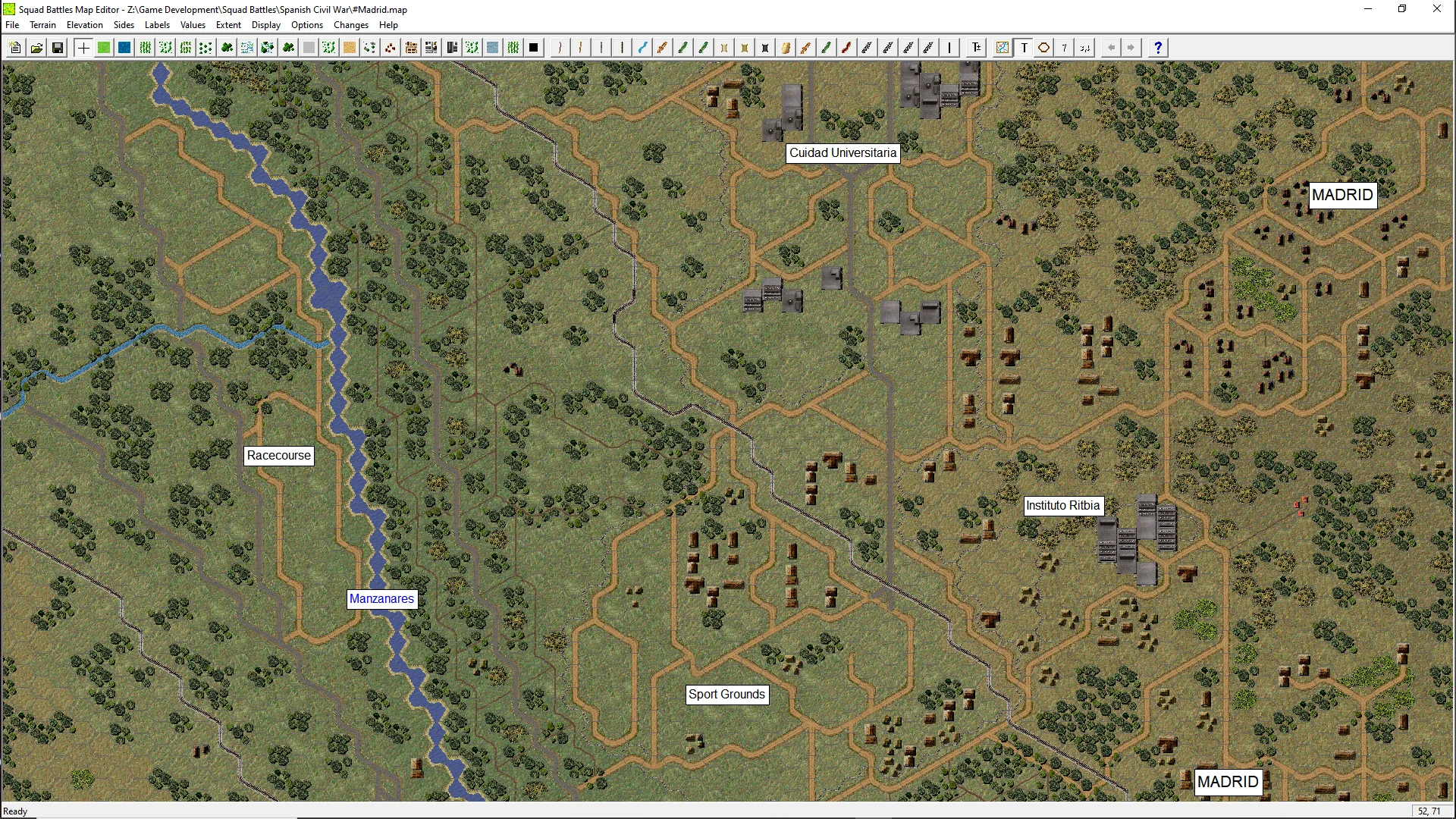Select the blue water terrain tool
This screenshot has width=1456, height=819.
pyautogui.click(x=124, y=48)
